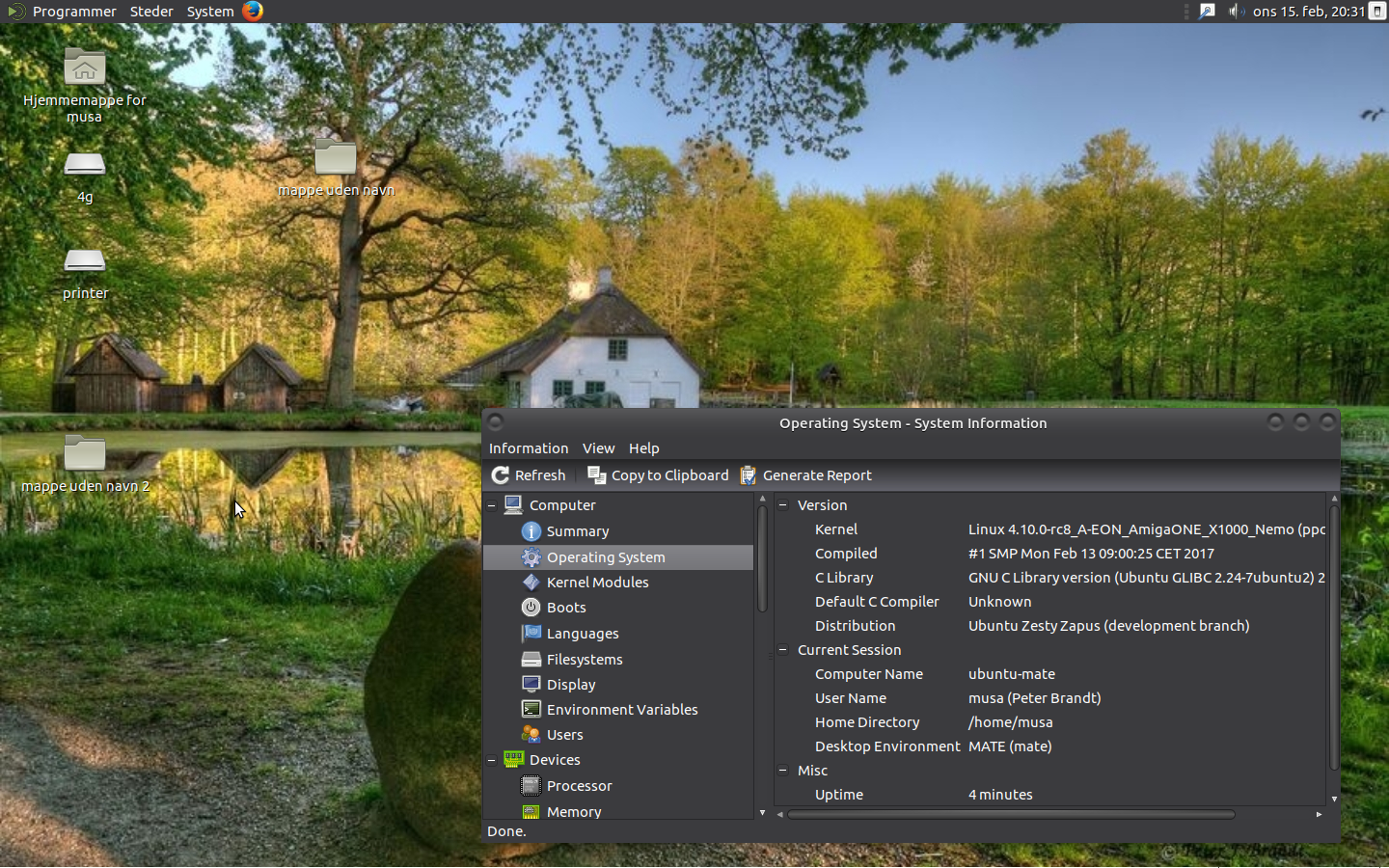This screenshot has height=868, width=1389.
Task: Collapse the Devices tree node
Action: coord(492,760)
